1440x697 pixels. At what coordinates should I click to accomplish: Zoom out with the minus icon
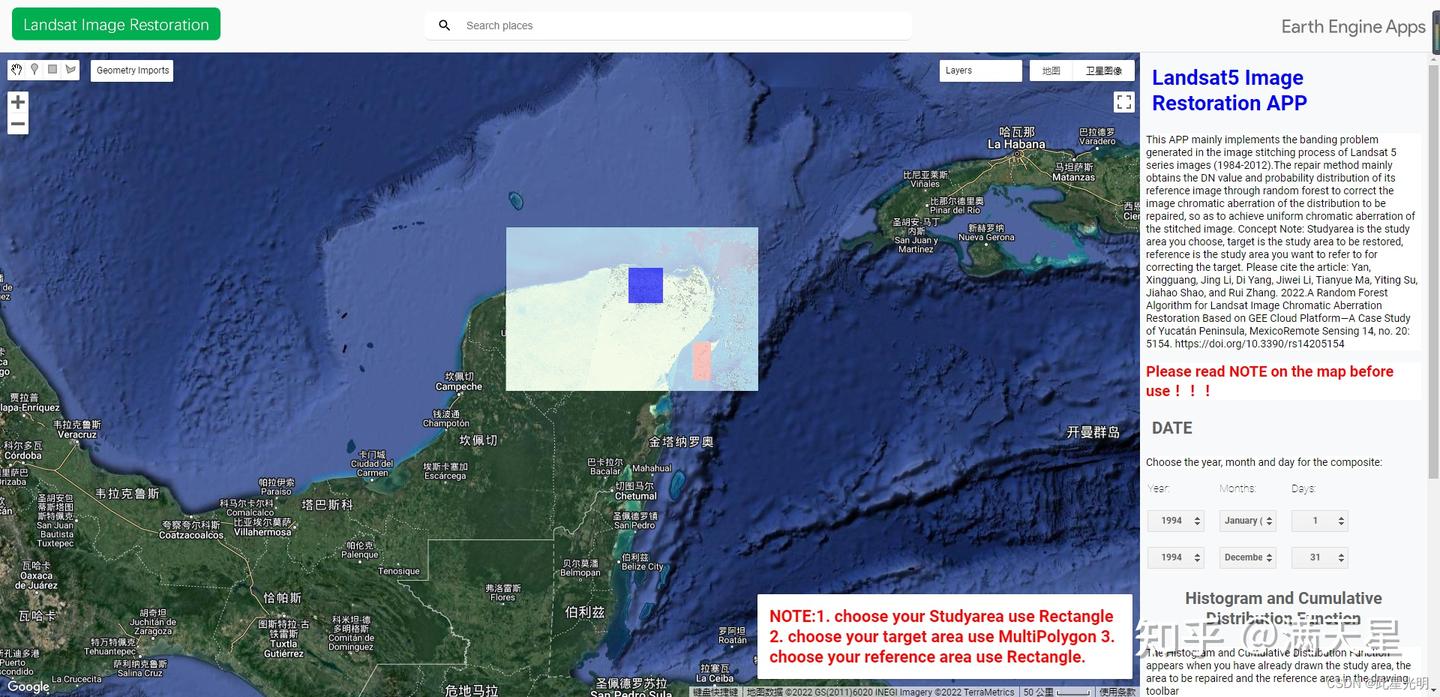[17, 124]
